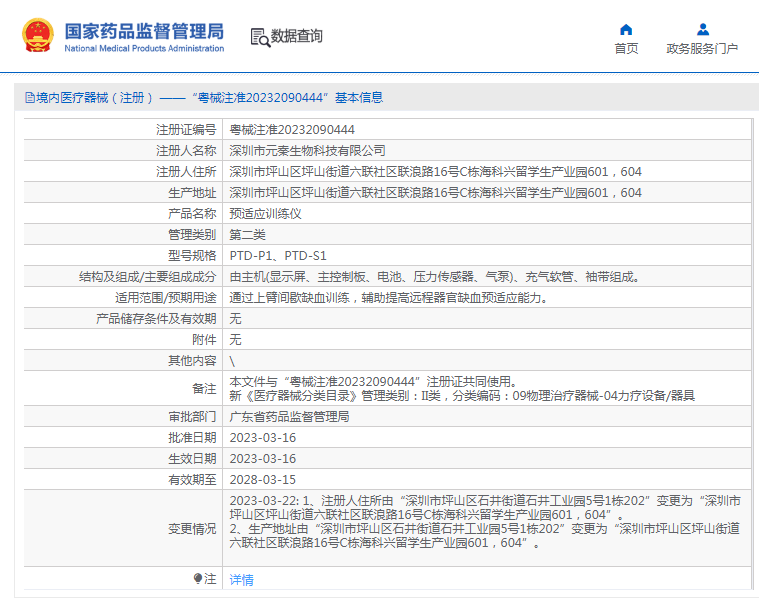This screenshot has width=759, height=602.
Task: Click the 附件 value 无
Action: click(235, 340)
